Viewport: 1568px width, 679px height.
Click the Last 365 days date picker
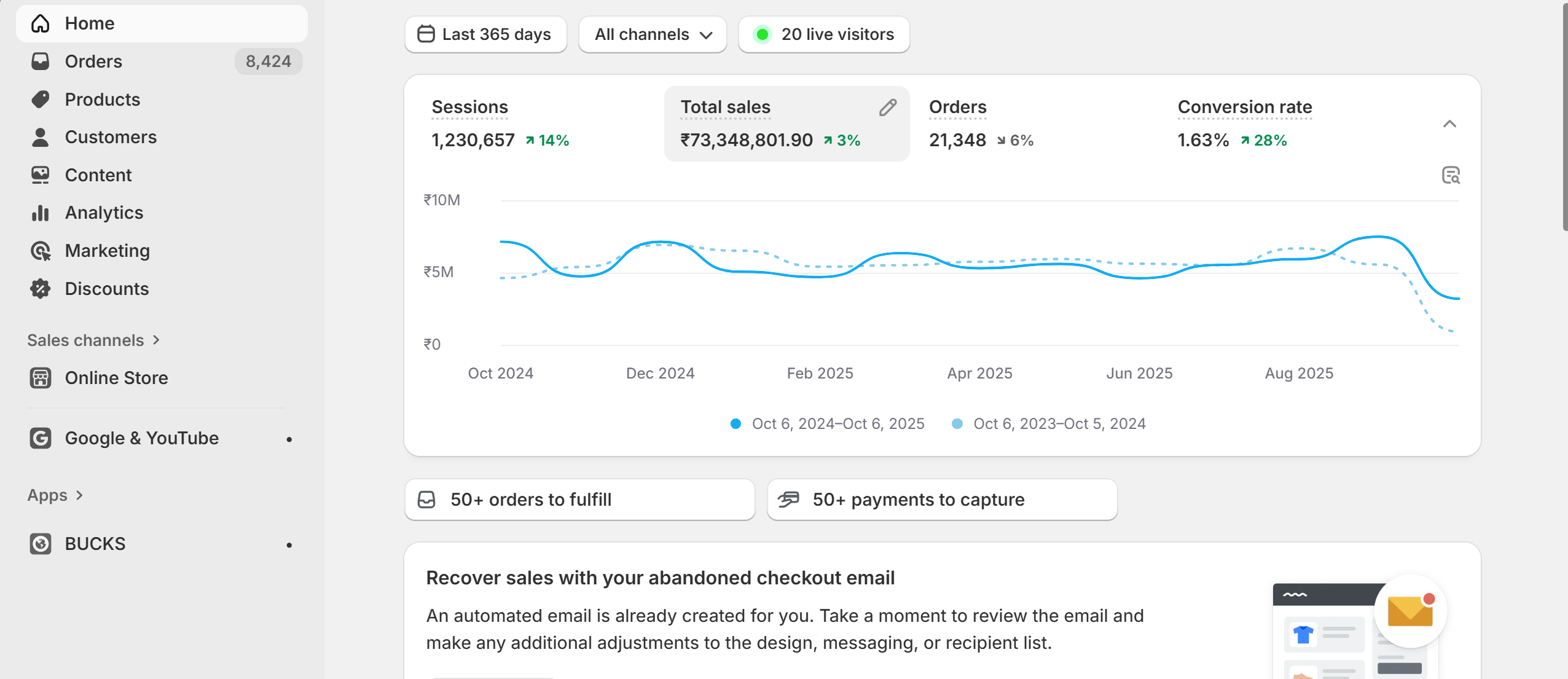click(x=485, y=35)
